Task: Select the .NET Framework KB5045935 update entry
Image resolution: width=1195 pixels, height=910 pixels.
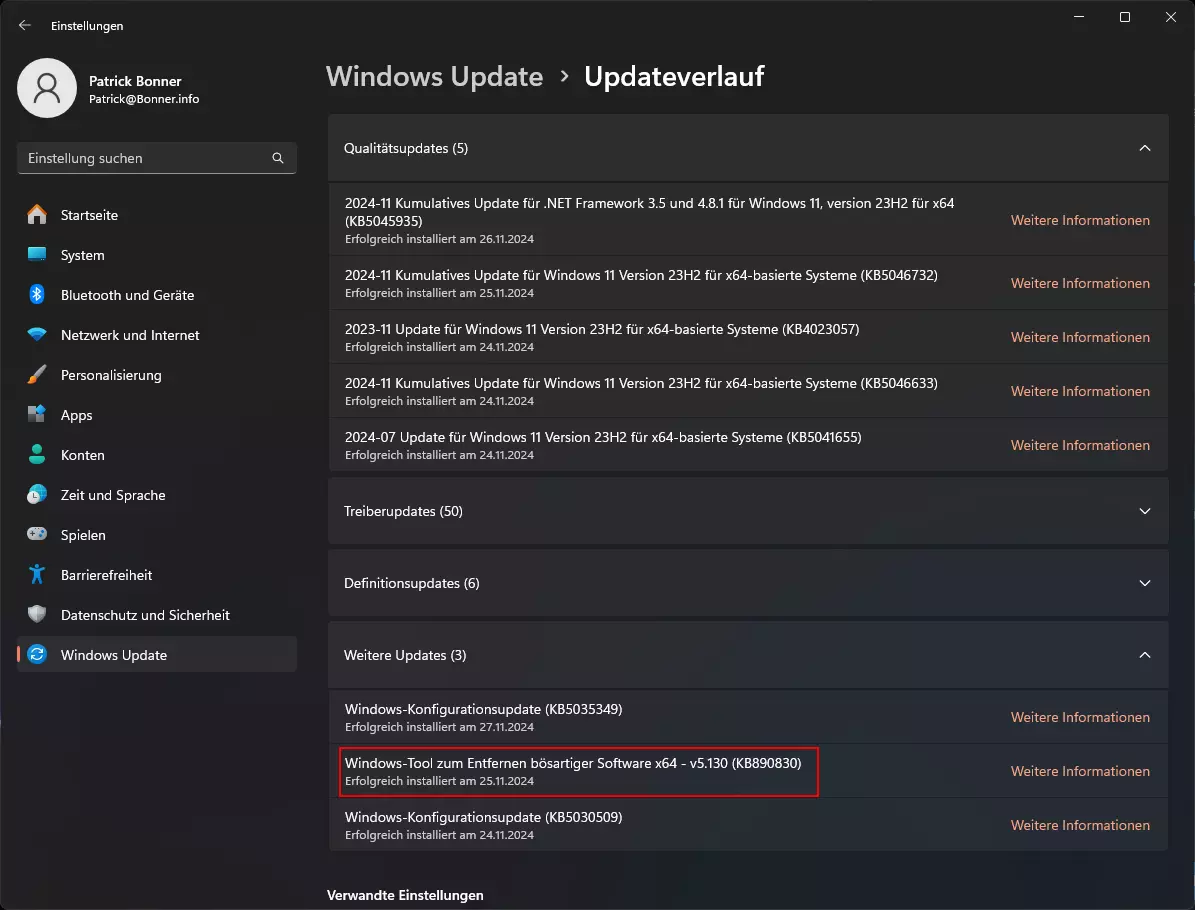Action: pyautogui.click(x=748, y=219)
